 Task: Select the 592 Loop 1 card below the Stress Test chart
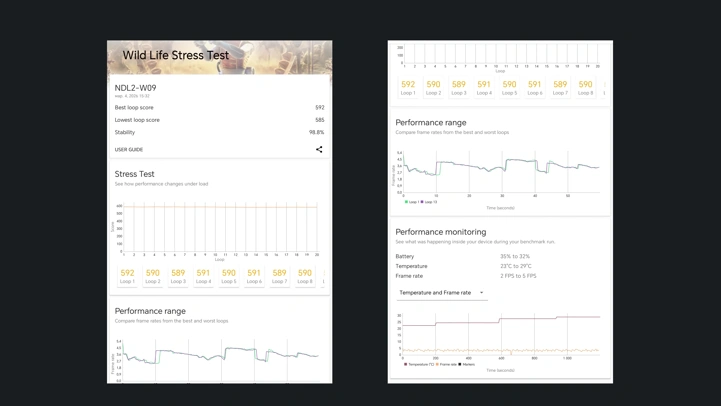pyautogui.click(x=127, y=276)
